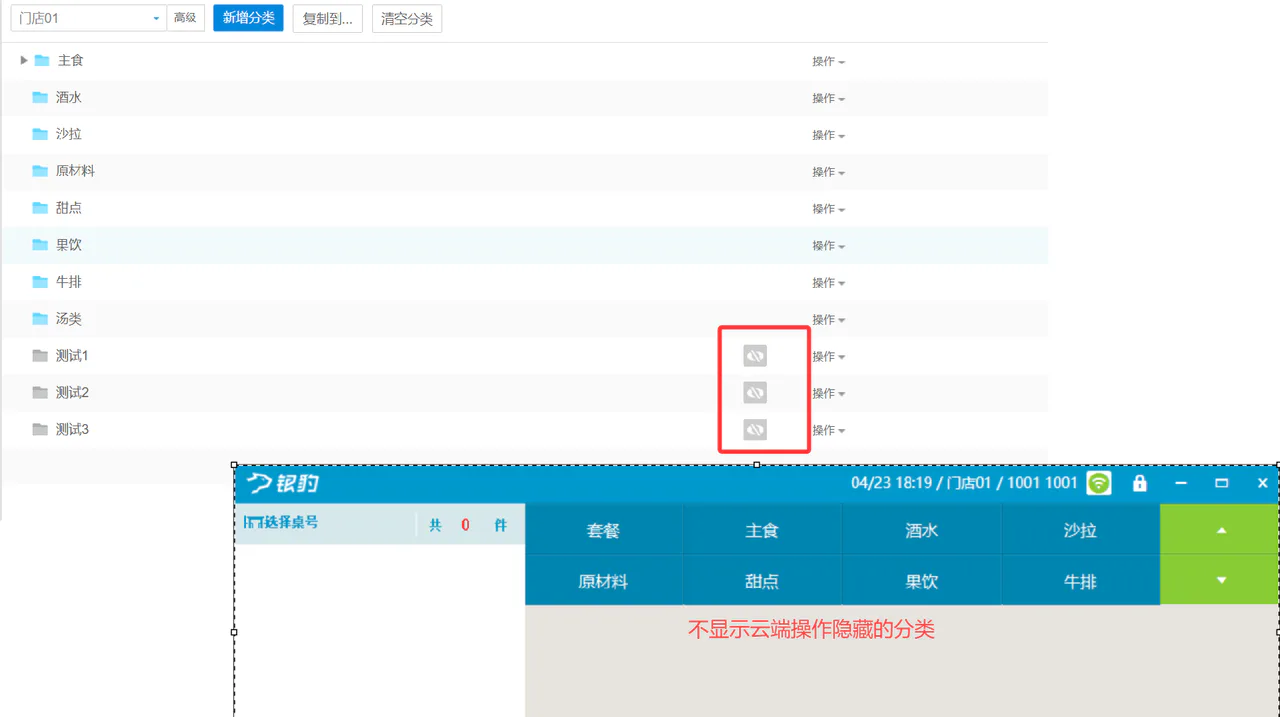Click the 酒水 folder icon
This screenshot has height=717, width=1280.
click(x=40, y=97)
